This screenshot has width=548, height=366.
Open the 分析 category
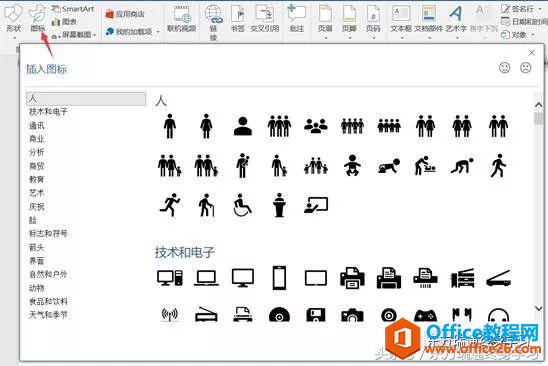pos(37,152)
